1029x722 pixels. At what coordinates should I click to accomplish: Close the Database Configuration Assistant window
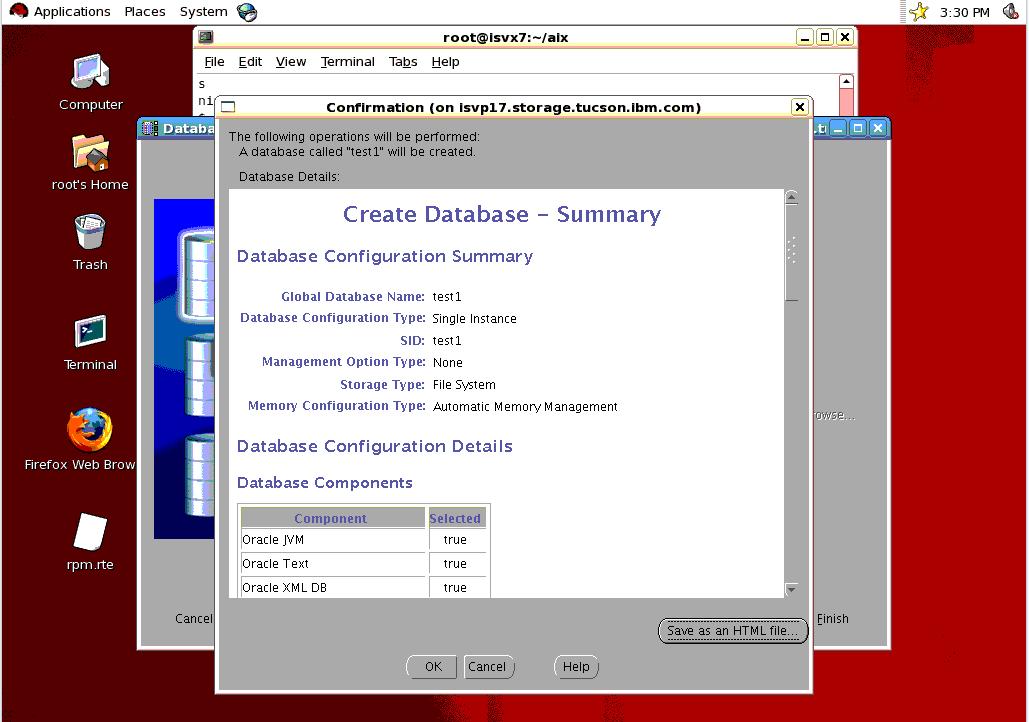[877, 128]
